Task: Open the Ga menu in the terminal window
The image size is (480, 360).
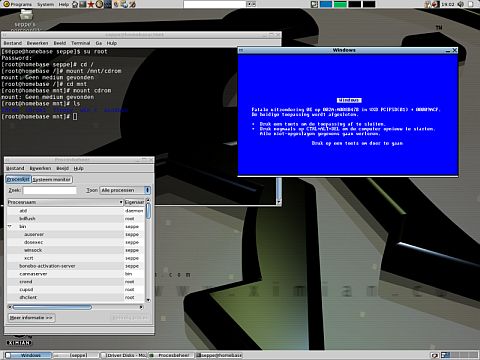Action: click(99, 43)
